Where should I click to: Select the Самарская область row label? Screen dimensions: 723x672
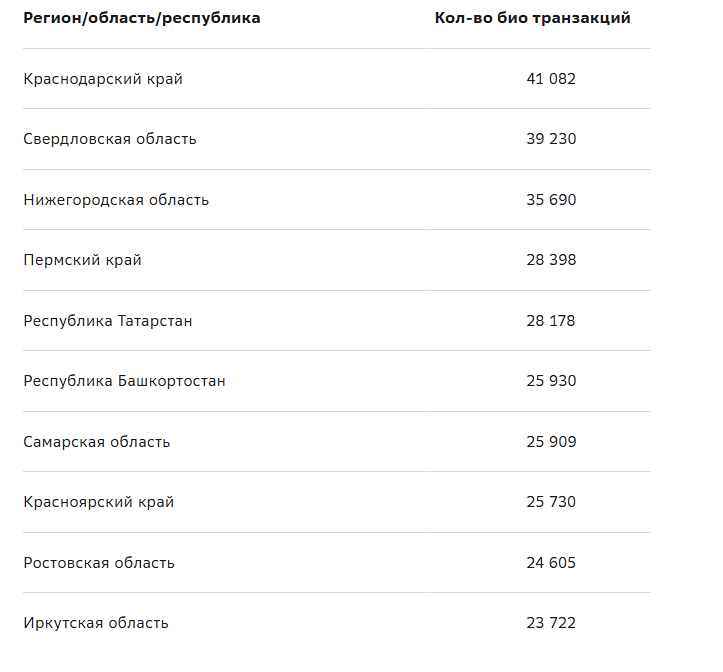pos(97,442)
